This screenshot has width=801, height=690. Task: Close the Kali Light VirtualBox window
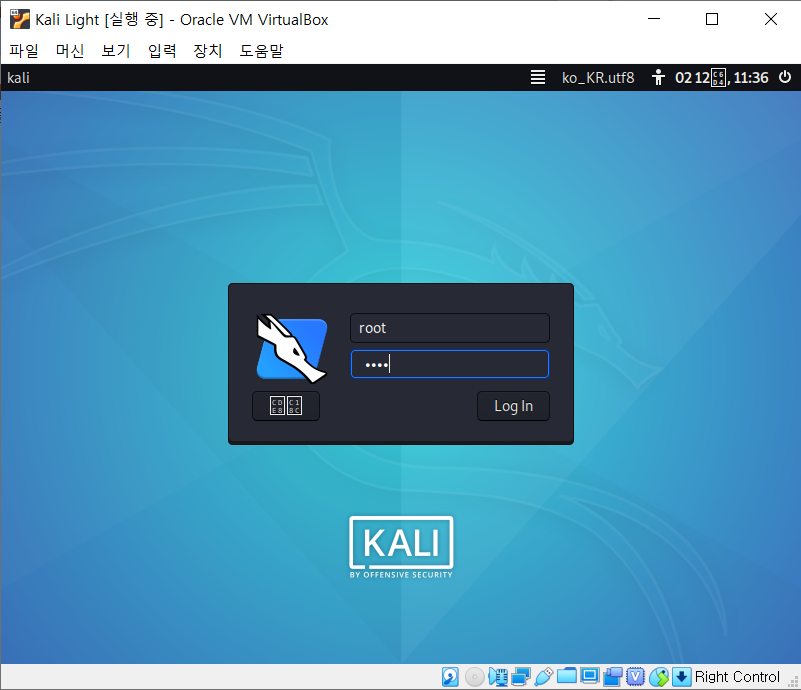[x=771, y=19]
